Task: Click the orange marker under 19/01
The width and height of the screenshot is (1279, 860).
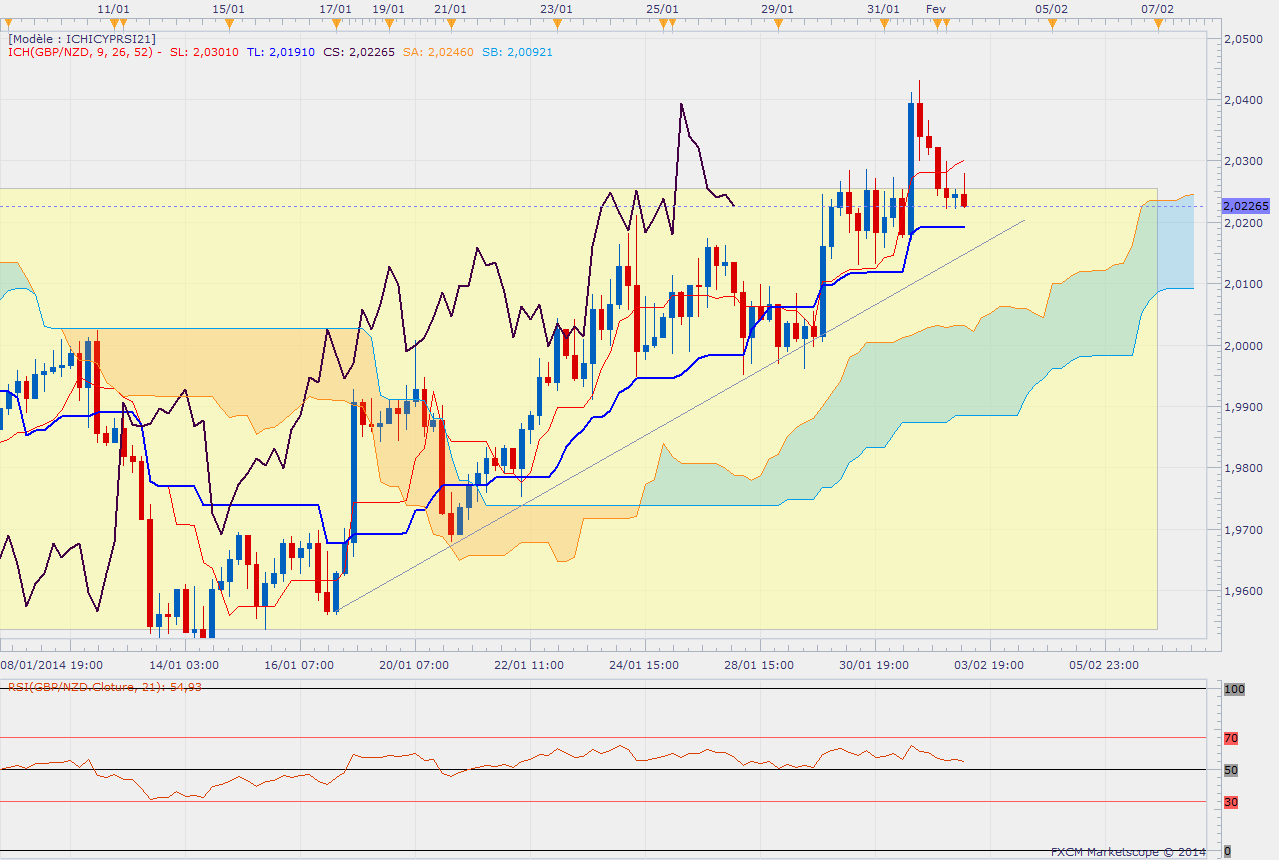Action: tap(388, 22)
